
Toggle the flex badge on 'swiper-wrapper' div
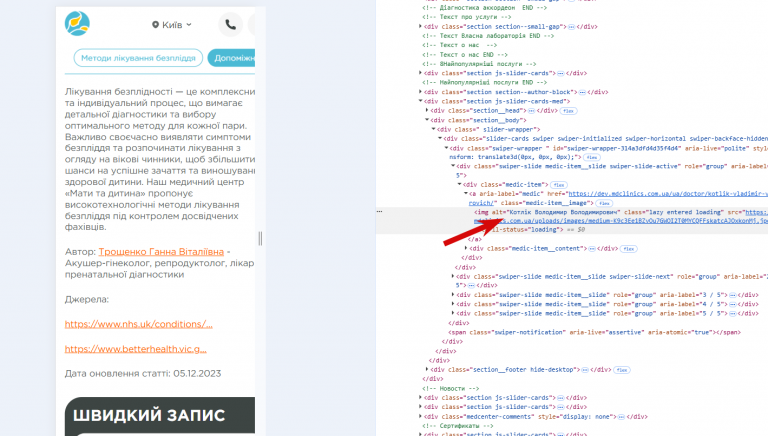tap(592, 157)
